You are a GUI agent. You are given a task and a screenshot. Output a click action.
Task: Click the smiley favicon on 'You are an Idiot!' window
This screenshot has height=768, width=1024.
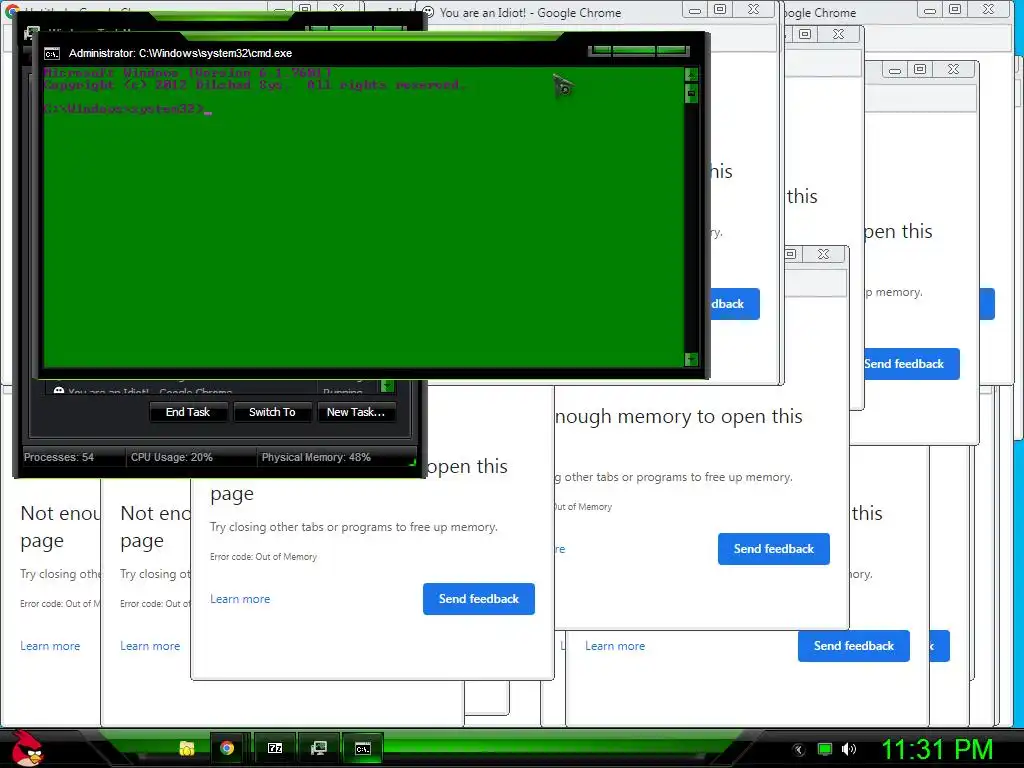(x=428, y=12)
